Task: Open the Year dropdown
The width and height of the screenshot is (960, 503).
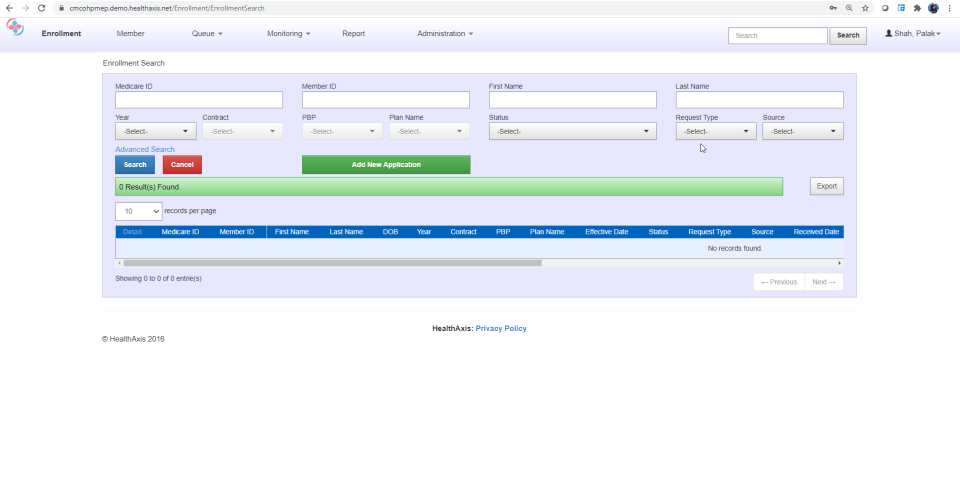Action: point(156,131)
